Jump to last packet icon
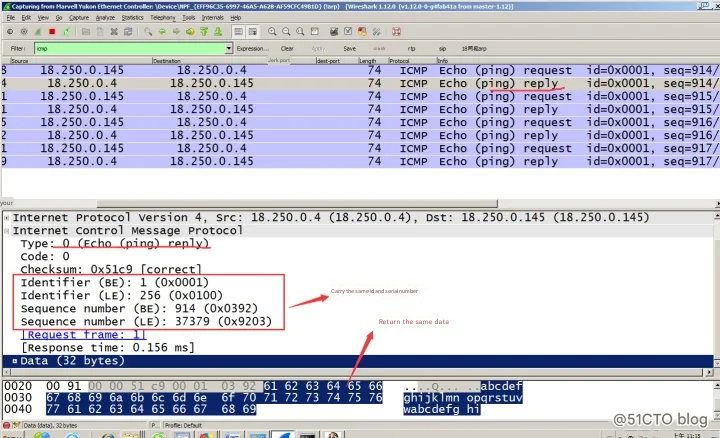The height and width of the screenshot is (438, 720). 218,32
